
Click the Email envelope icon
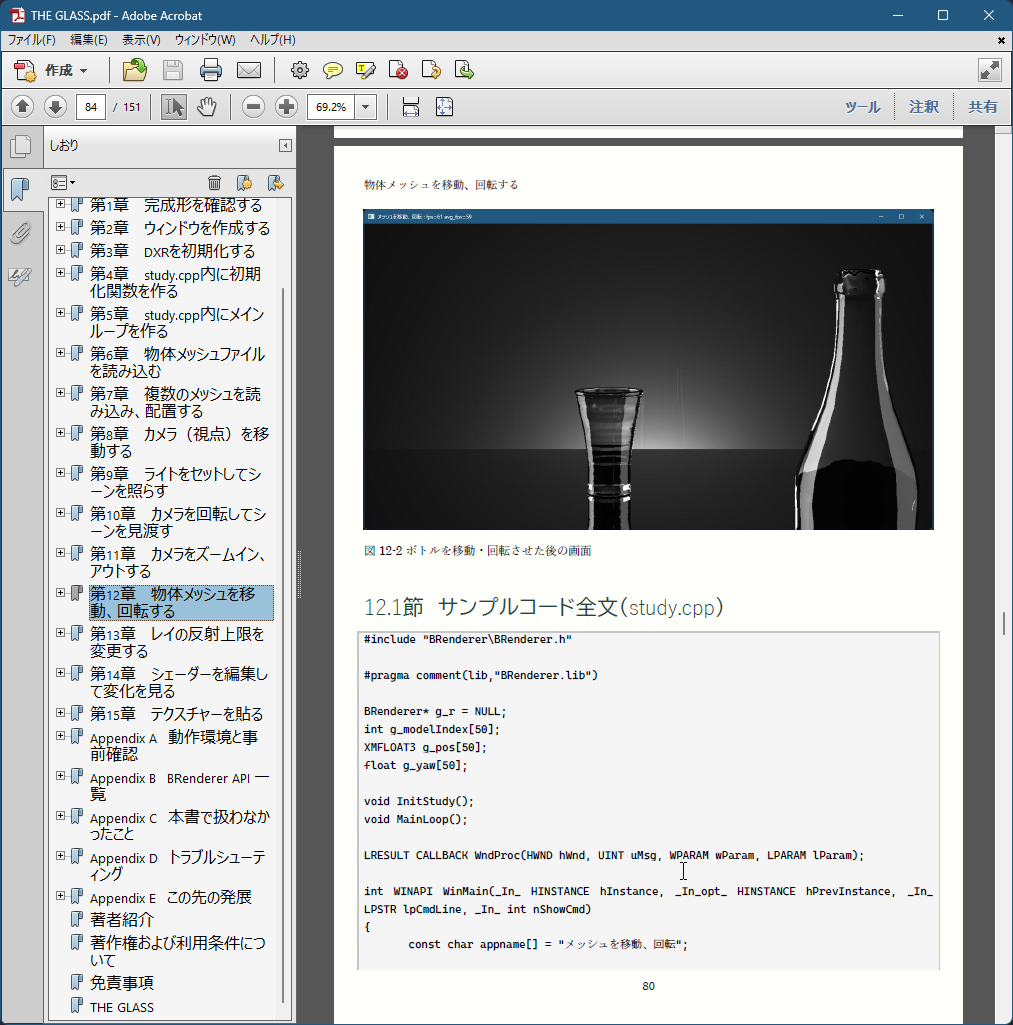(248, 70)
